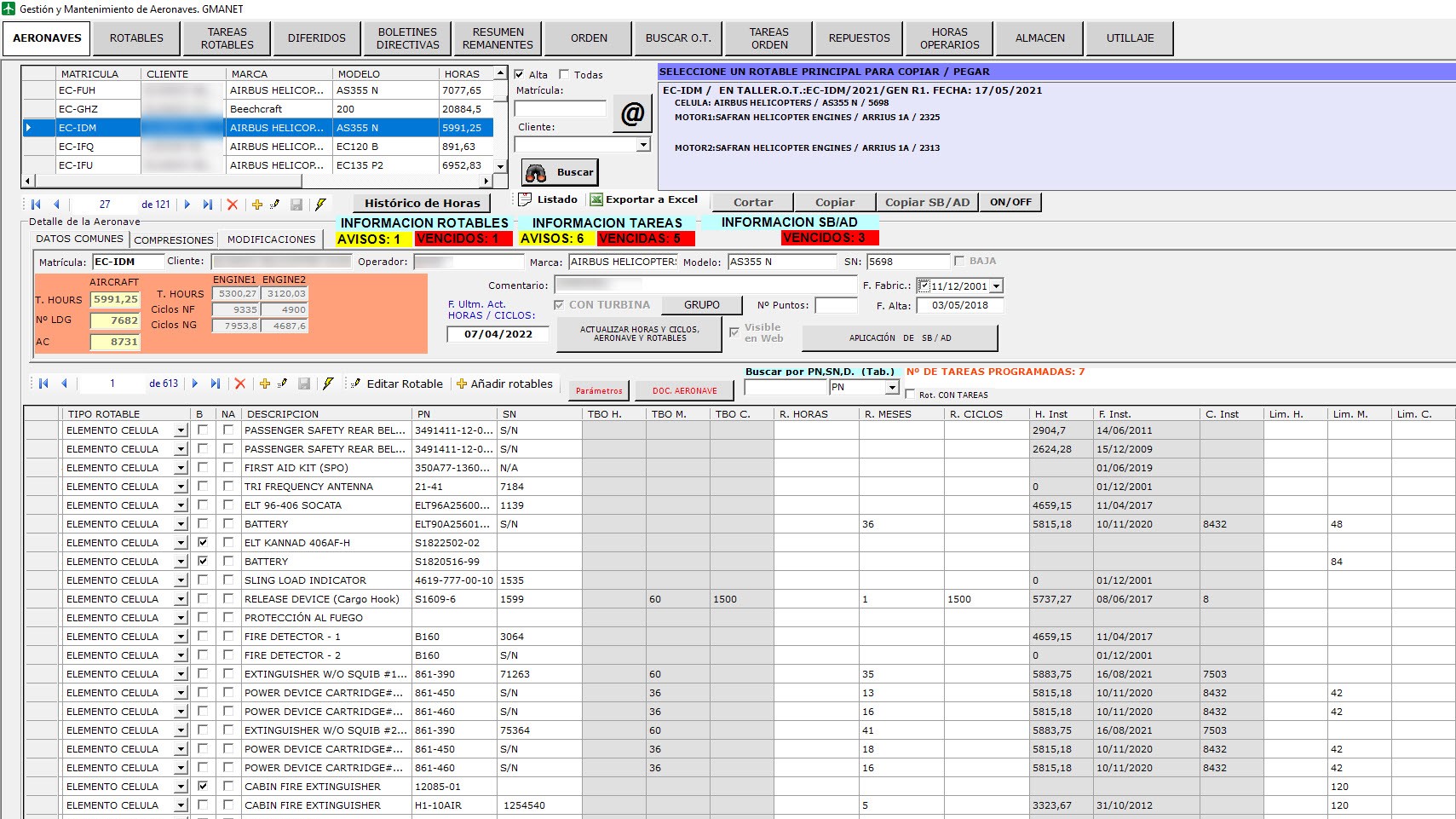Uncheck the Alta checkbox
1456x819 pixels.
point(519,75)
